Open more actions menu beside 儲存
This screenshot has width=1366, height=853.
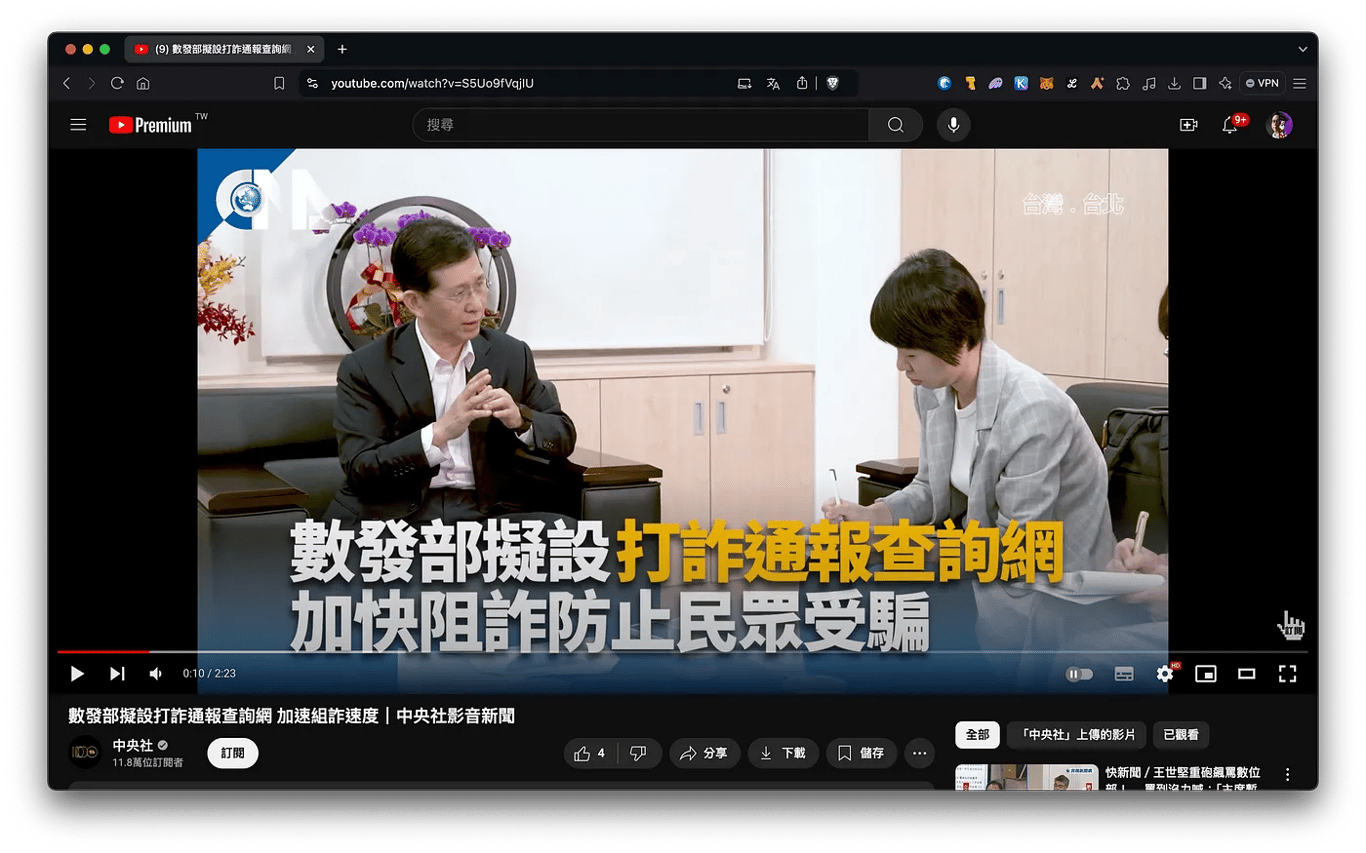pyautogui.click(x=919, y=753)
